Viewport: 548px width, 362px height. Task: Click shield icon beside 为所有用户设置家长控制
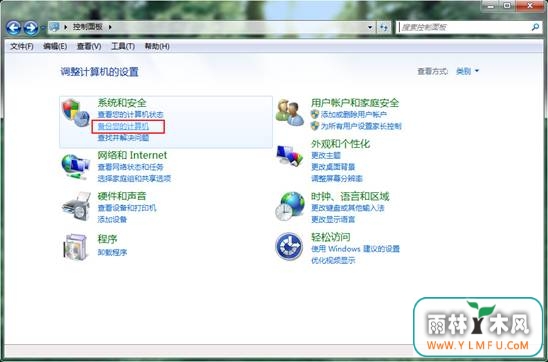[x=315, y=126]
